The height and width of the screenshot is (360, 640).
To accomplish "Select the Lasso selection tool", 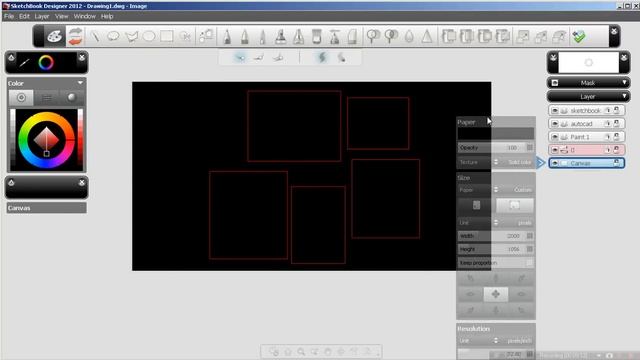I will click(113, 36).
